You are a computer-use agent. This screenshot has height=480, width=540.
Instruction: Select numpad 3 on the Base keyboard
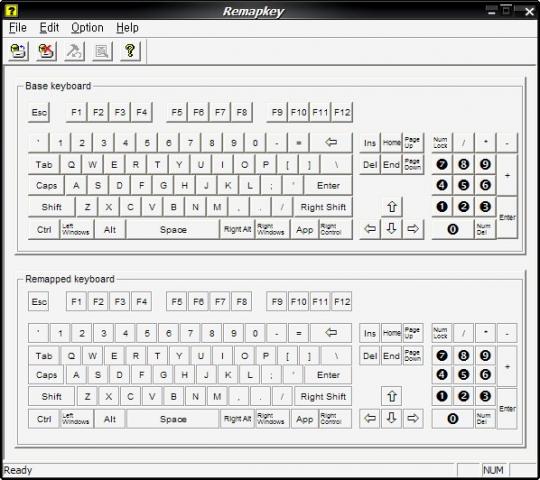pyautogui.click(x=485, y=207)
